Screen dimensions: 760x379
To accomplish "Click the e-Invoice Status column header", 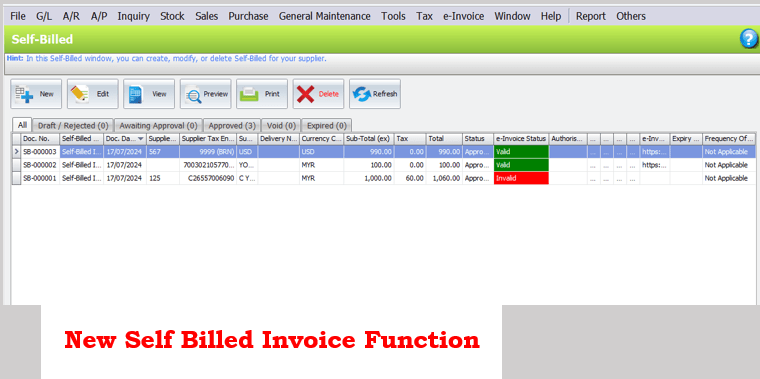I will pos(521,139).
